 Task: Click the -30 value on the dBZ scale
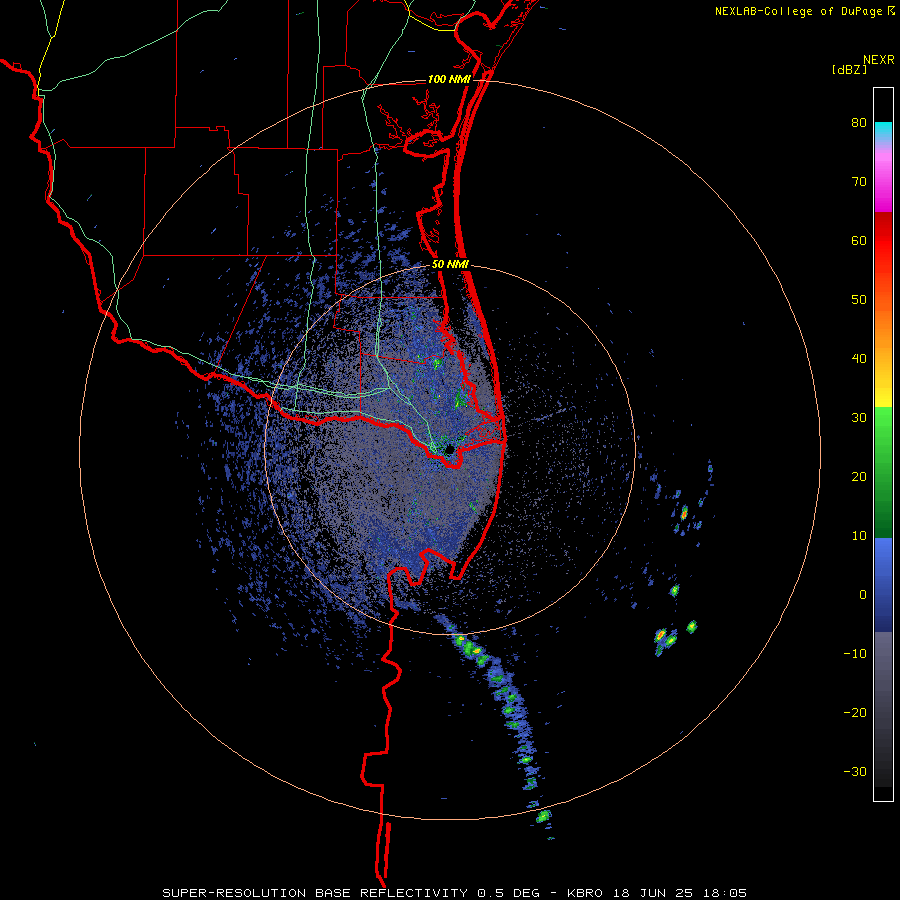pos(855,771)
